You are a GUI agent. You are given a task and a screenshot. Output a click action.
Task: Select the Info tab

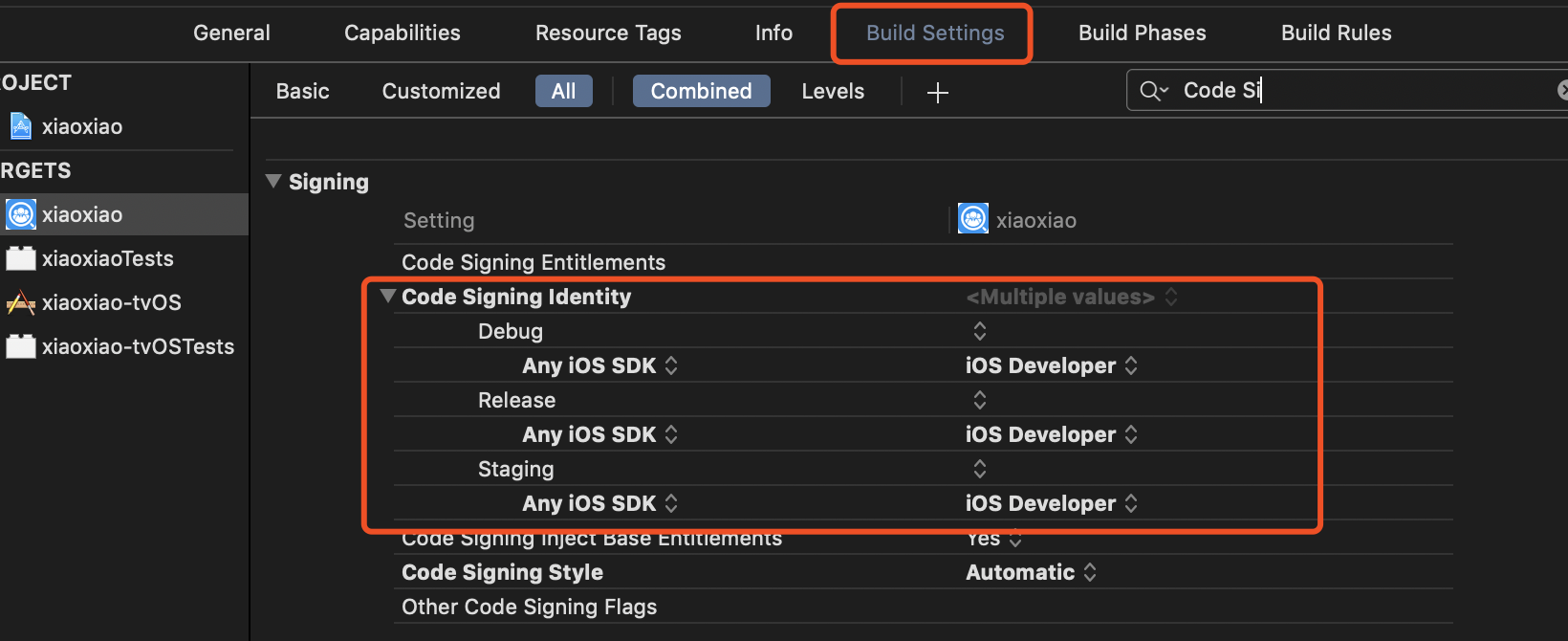click(773, 33)
